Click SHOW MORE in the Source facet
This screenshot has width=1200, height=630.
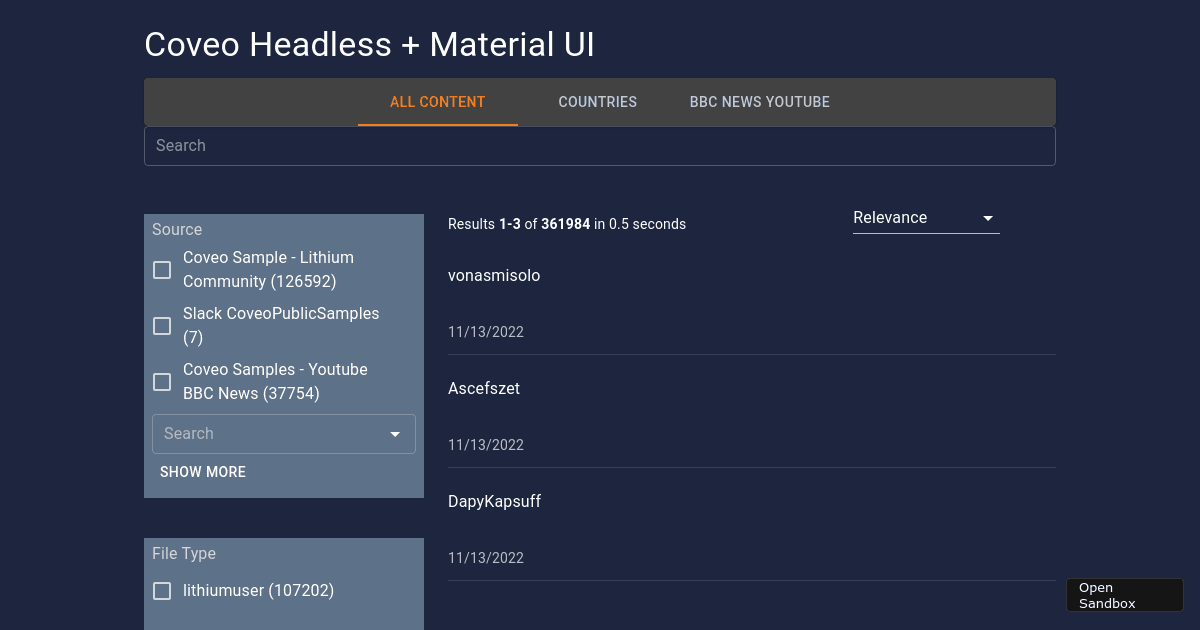[203, 471]
